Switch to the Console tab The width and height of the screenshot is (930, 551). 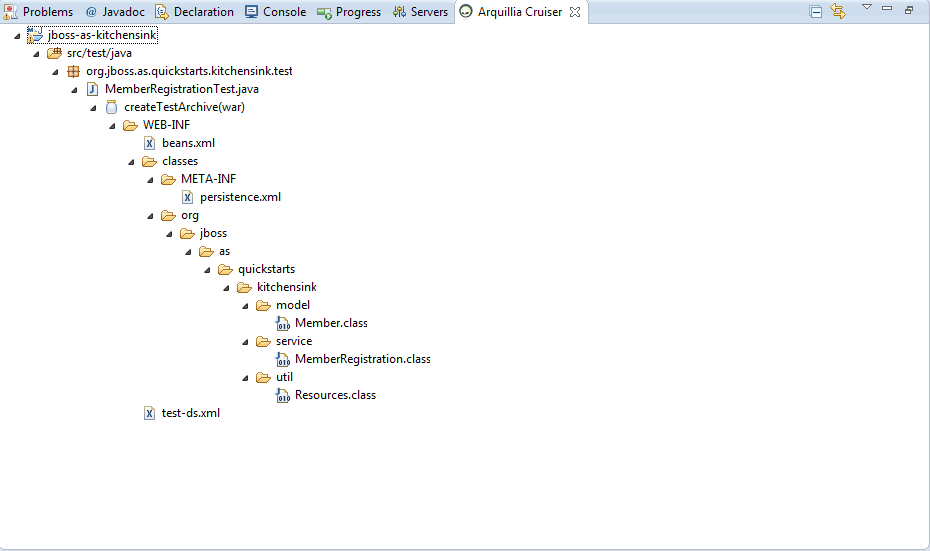click(276, 12)
